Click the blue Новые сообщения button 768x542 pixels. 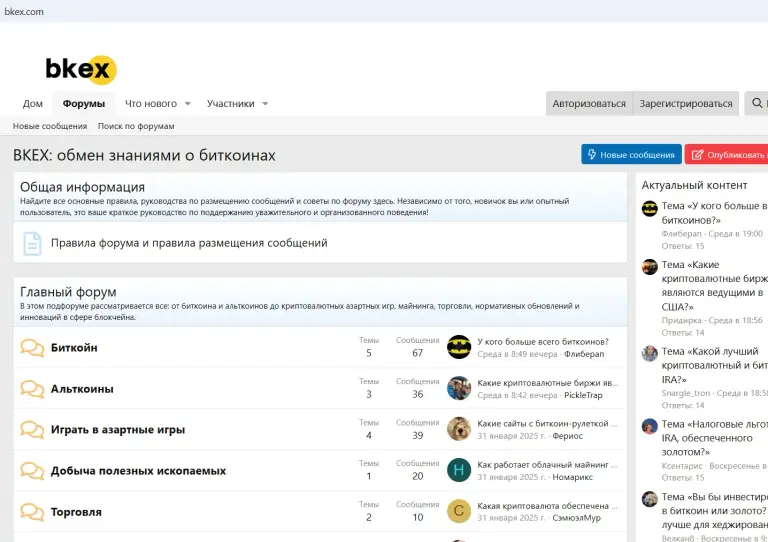(x=631, y=154)
